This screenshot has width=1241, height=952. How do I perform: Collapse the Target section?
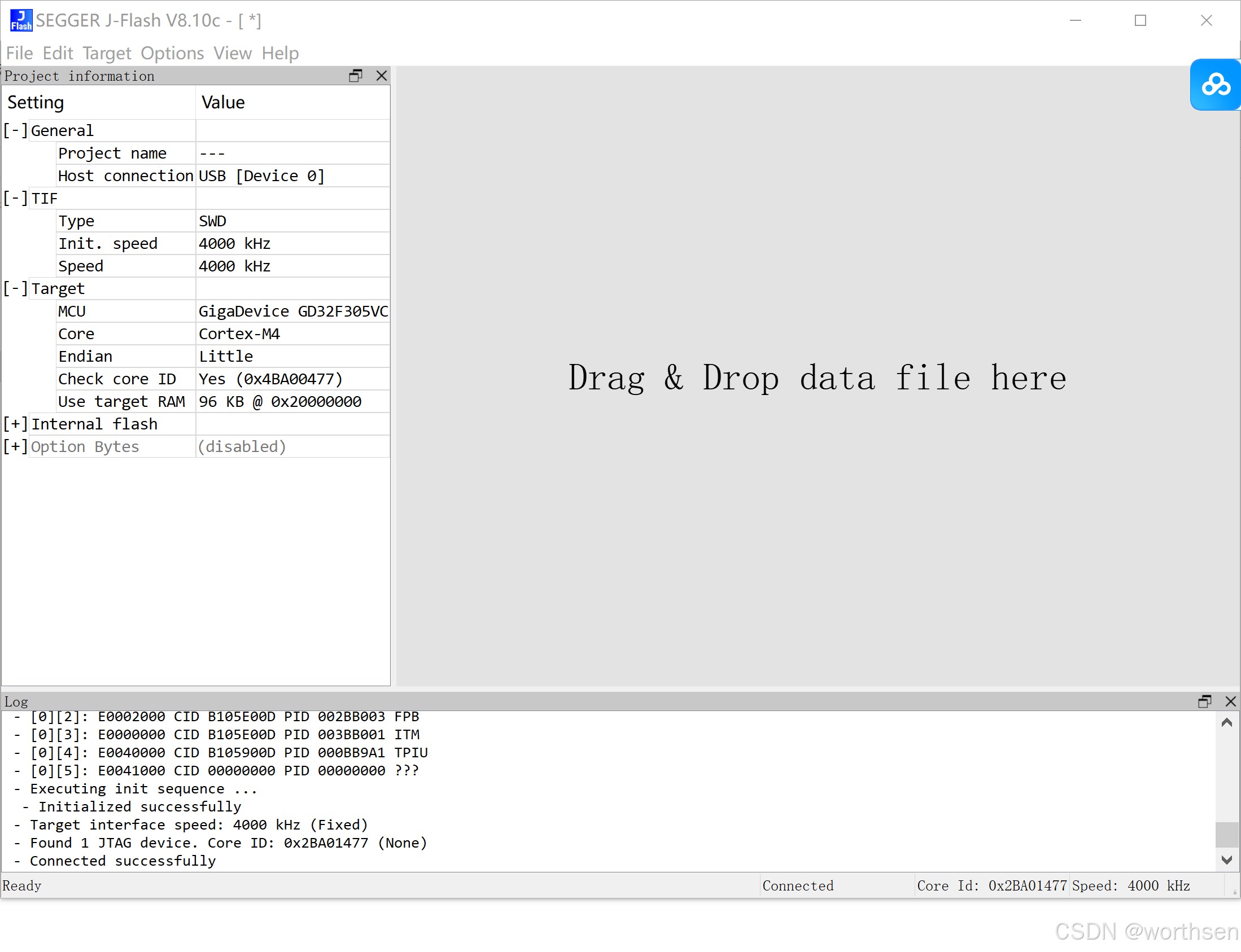[x=15, y=289]
